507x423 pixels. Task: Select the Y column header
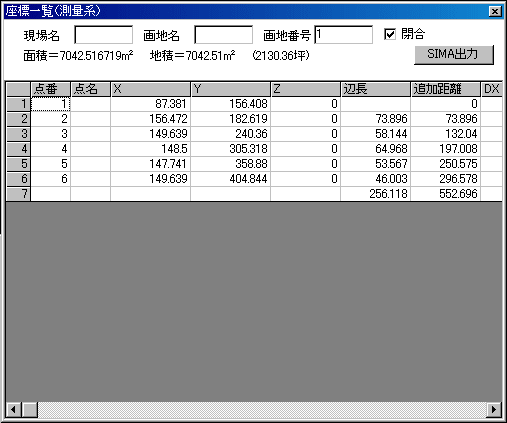pyautogui.click(x=230, y=89)
